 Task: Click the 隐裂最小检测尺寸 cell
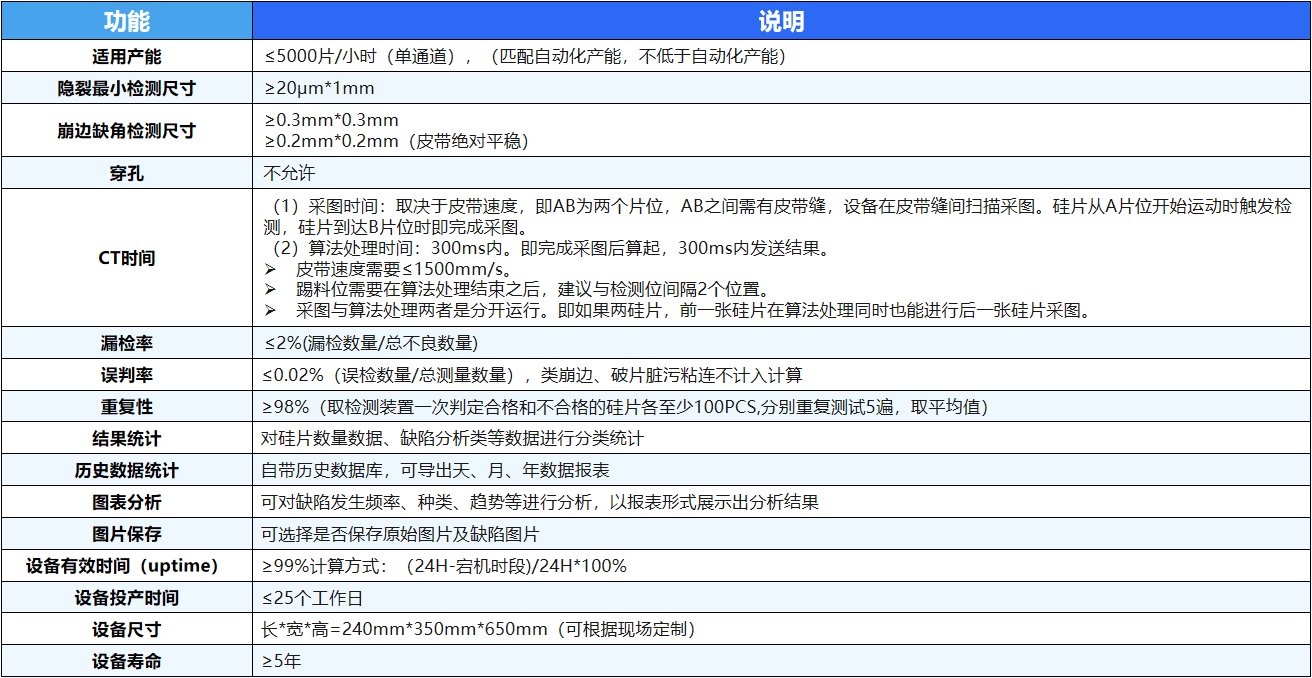click(126, 88)
